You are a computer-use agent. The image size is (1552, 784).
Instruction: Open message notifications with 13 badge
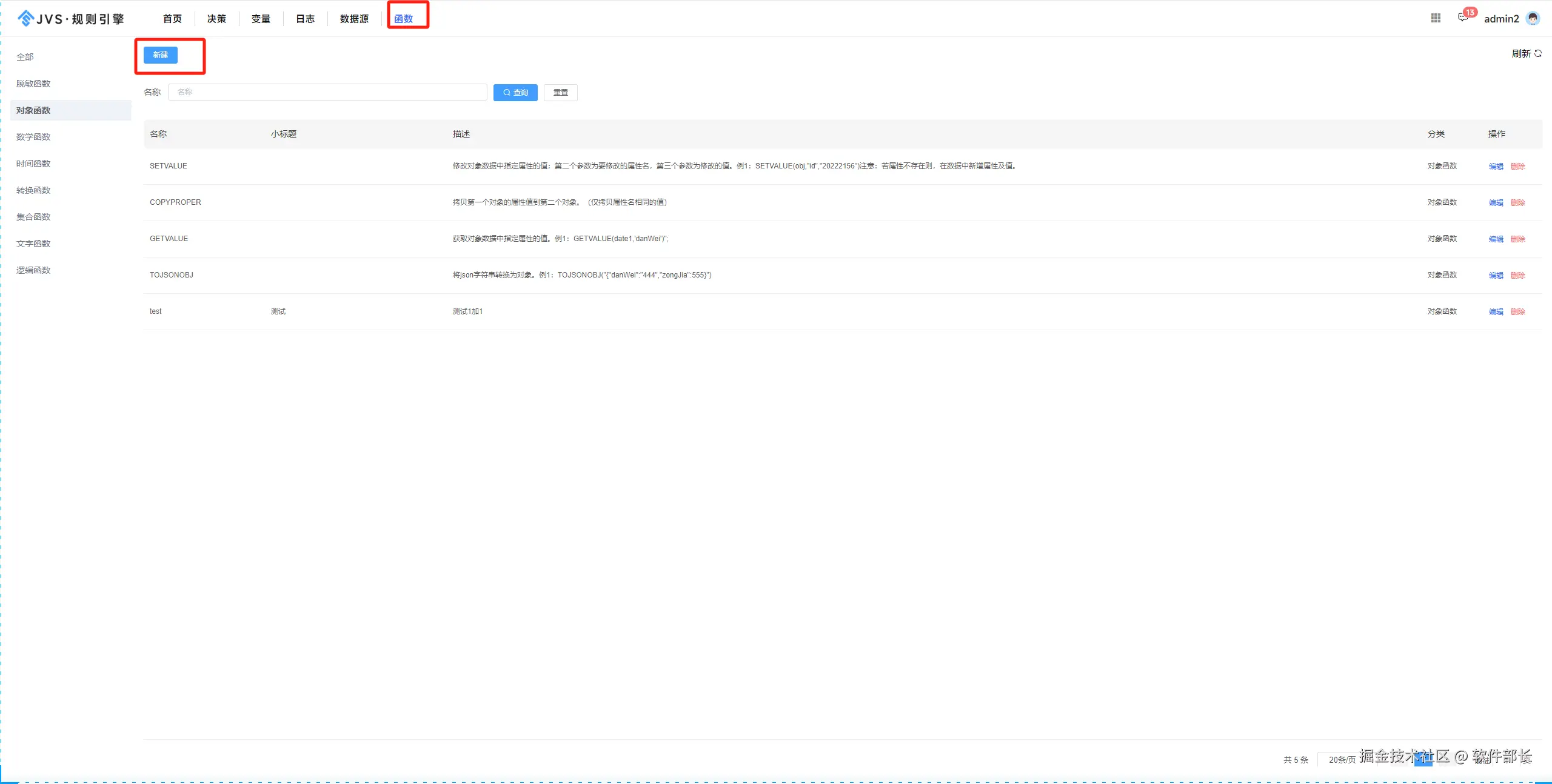(x=1463, y=18)
